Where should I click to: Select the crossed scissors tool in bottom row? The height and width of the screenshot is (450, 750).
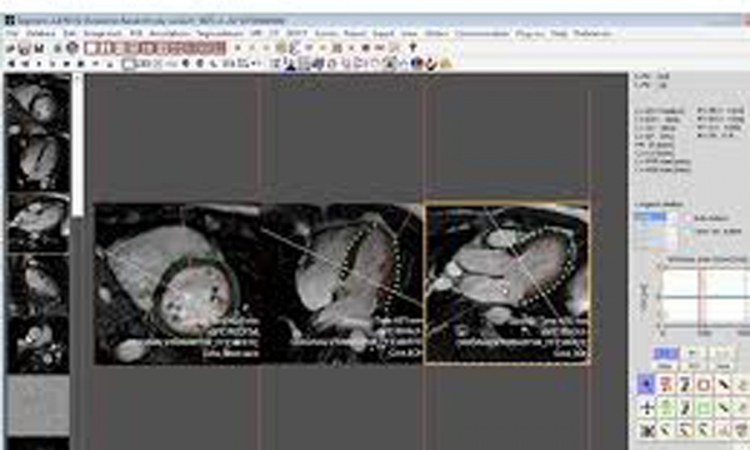pos(647,430)
